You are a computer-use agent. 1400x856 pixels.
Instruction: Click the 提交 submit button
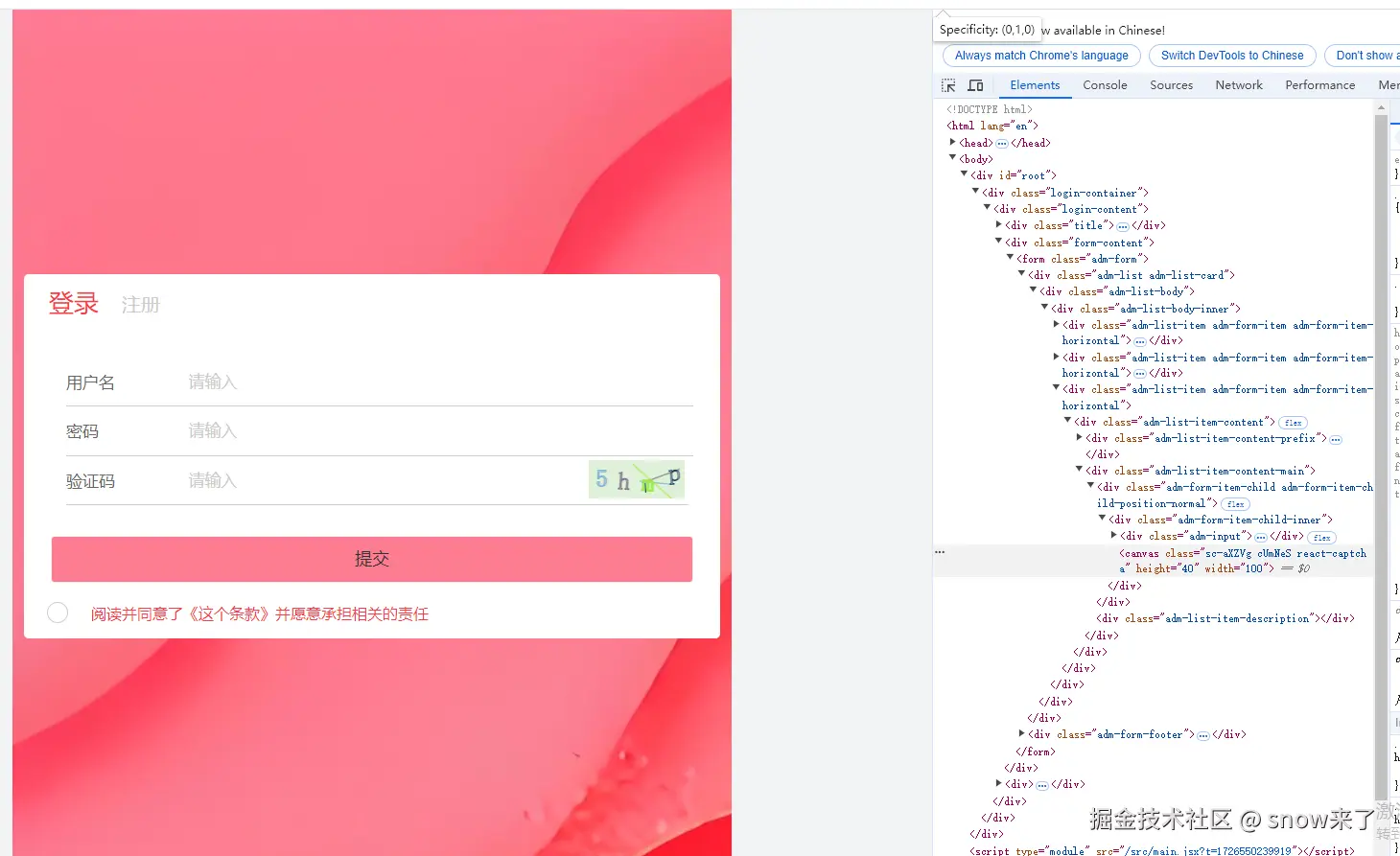click(372, 559)
